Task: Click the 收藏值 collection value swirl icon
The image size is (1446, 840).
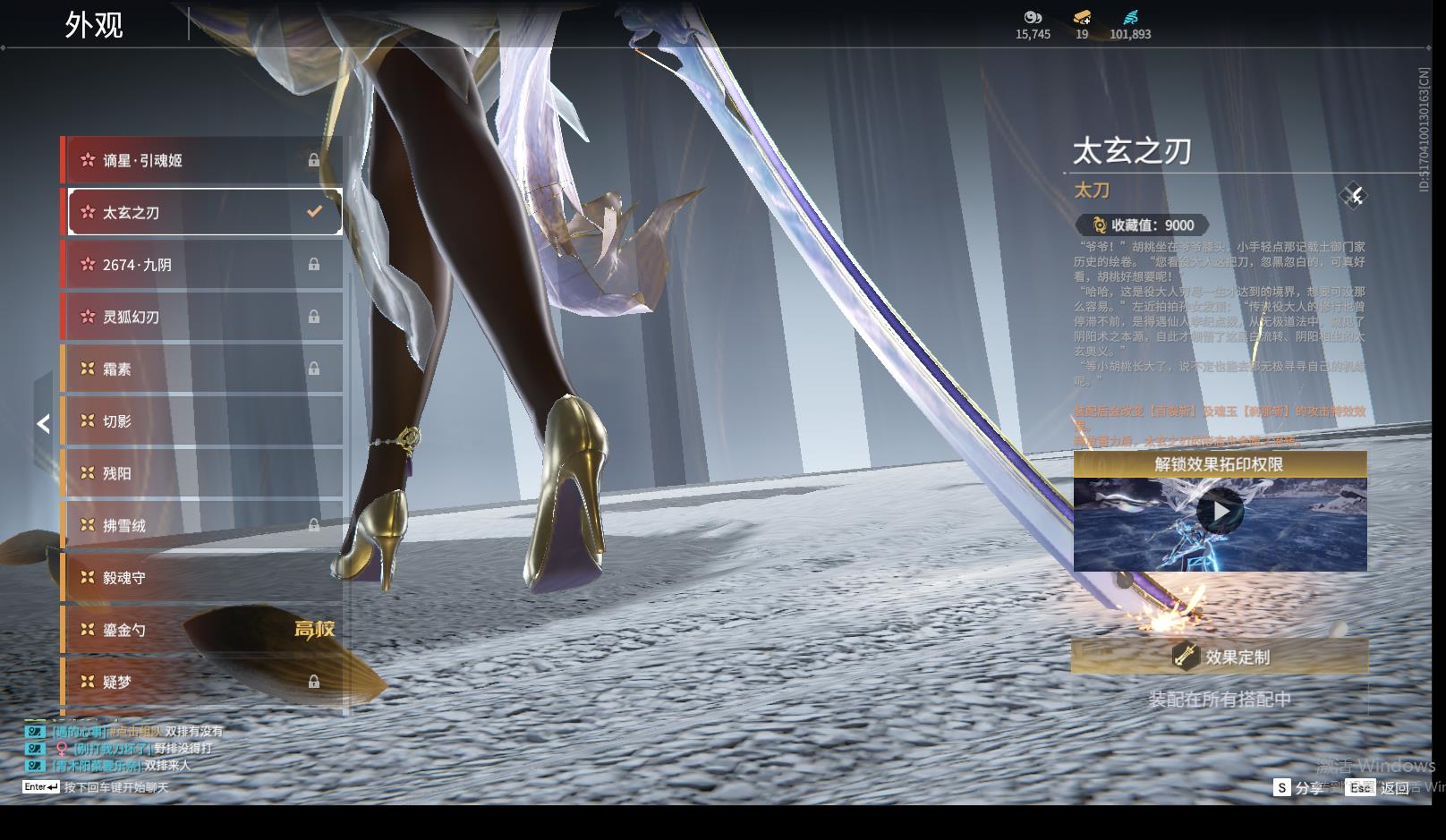Action: click(1099, 225)
